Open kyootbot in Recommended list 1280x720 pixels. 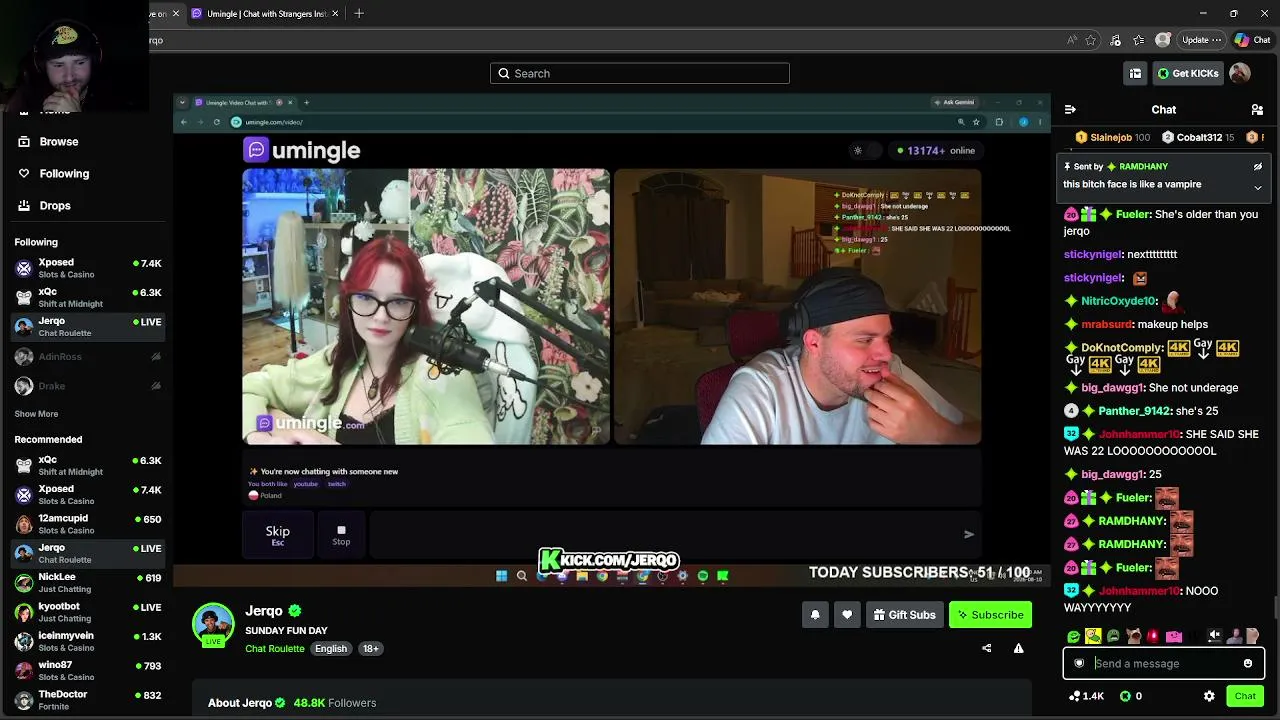88,611
